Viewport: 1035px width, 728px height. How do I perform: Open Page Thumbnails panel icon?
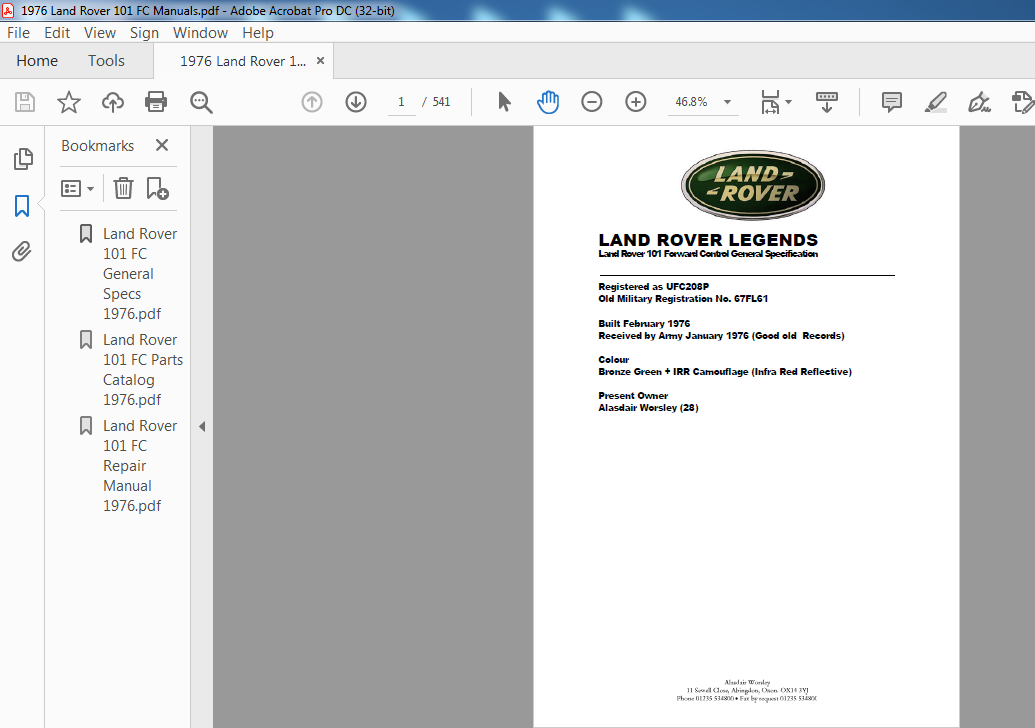pyautogui.click(x=23, y=159)
